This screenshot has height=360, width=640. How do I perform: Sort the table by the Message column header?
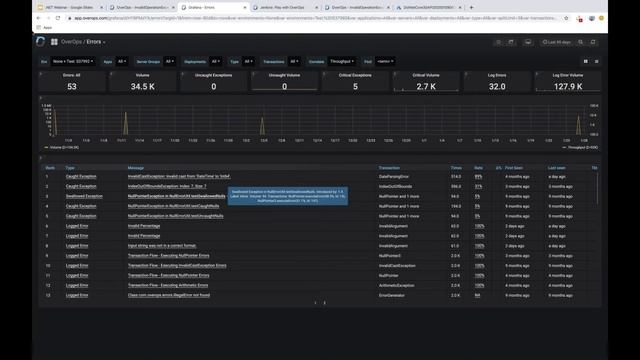coord(136,168)
